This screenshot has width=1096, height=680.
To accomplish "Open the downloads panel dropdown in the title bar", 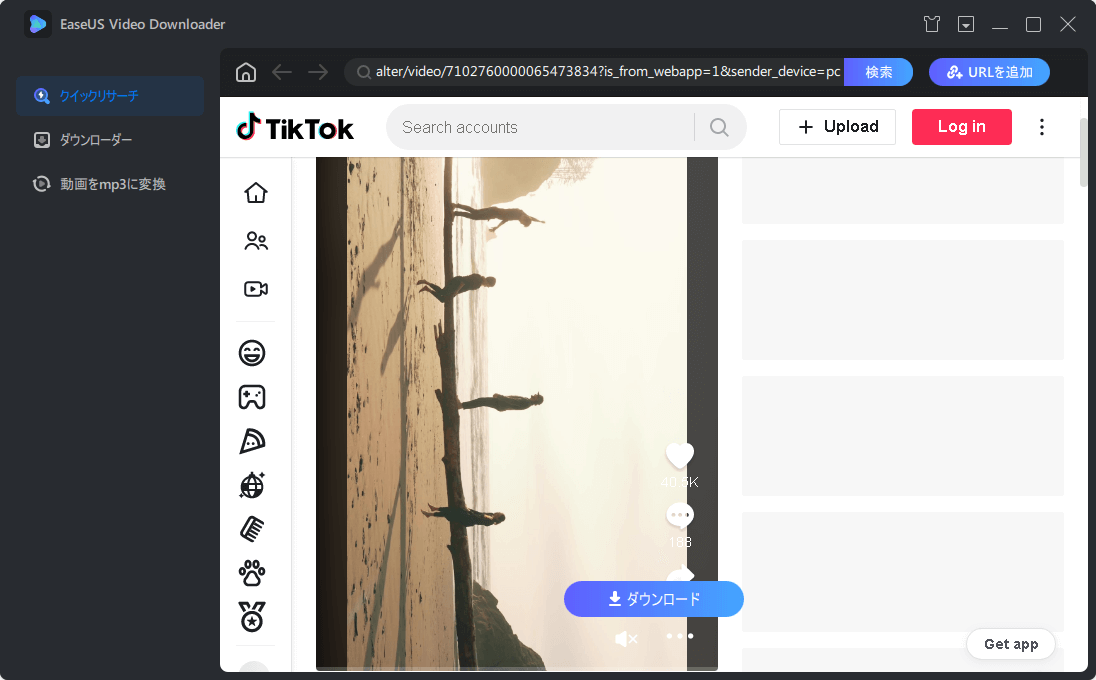I will tap(966, 23).
